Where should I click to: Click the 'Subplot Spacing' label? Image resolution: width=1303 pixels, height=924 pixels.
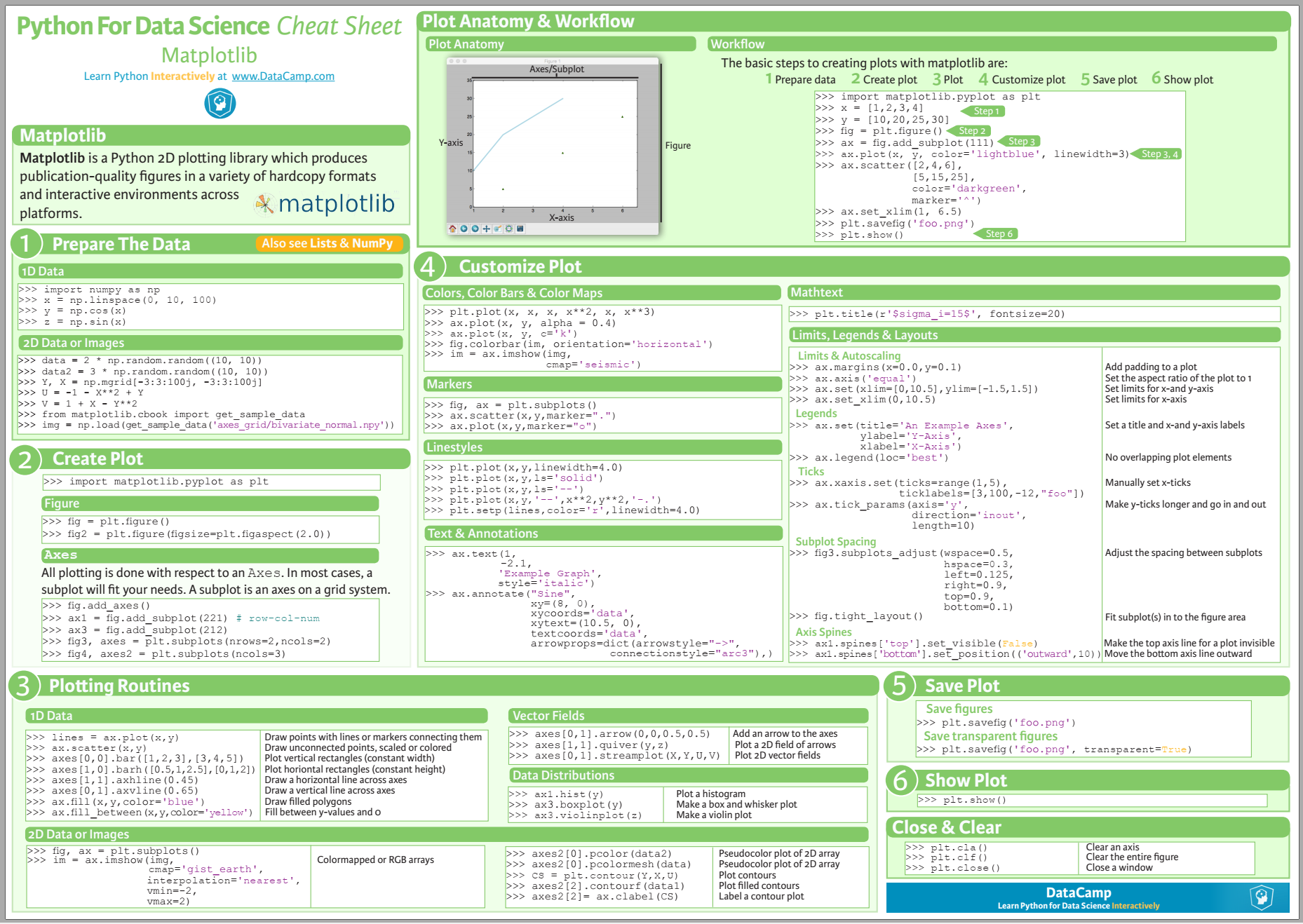point(835,542)
